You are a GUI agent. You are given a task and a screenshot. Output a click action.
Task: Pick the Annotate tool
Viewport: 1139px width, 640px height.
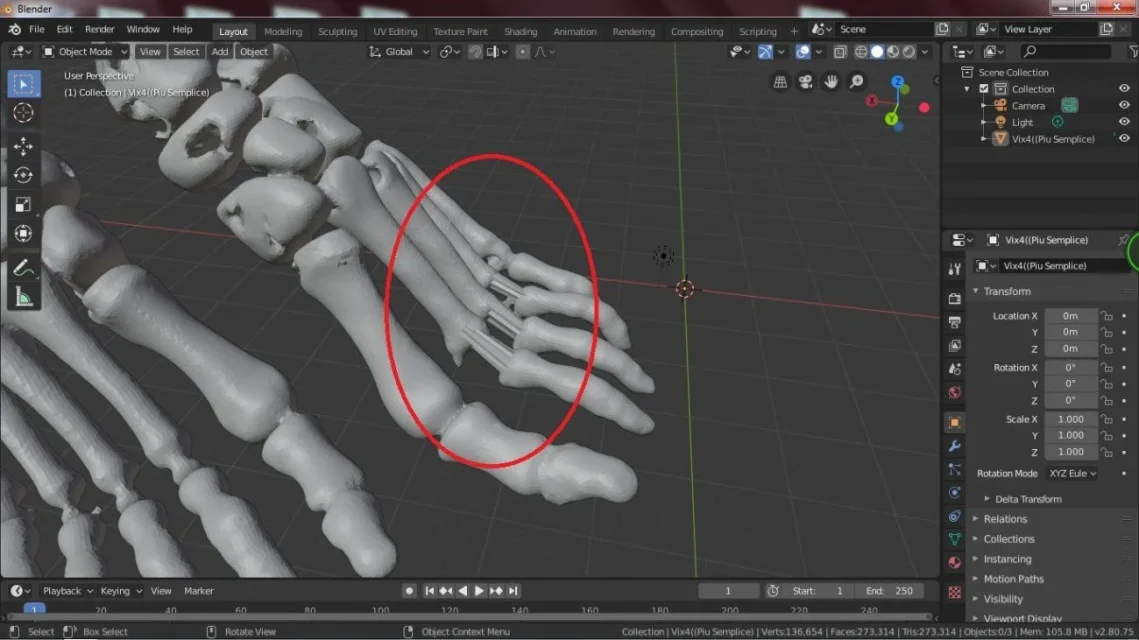pyautogui.click(x=23, y=267)
